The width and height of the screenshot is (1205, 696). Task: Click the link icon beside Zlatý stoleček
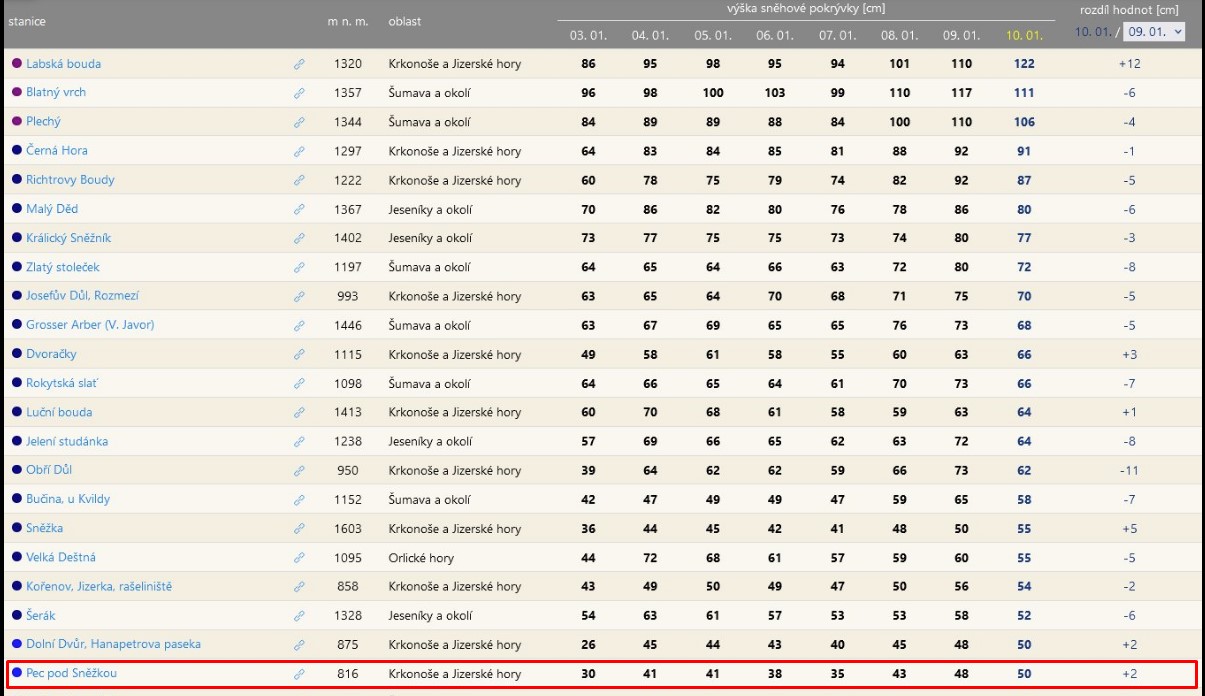pyautogui.click(x=299, y=268)
